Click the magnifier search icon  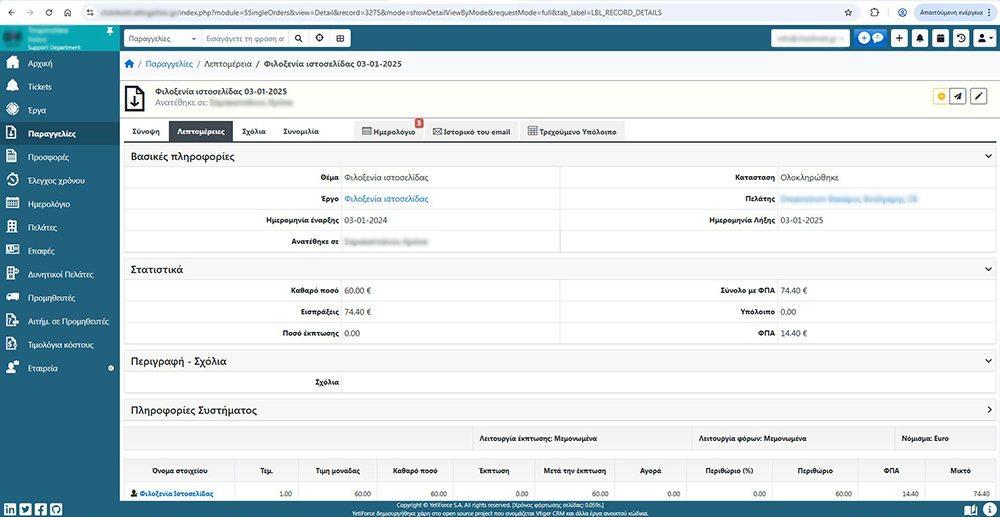300,38
